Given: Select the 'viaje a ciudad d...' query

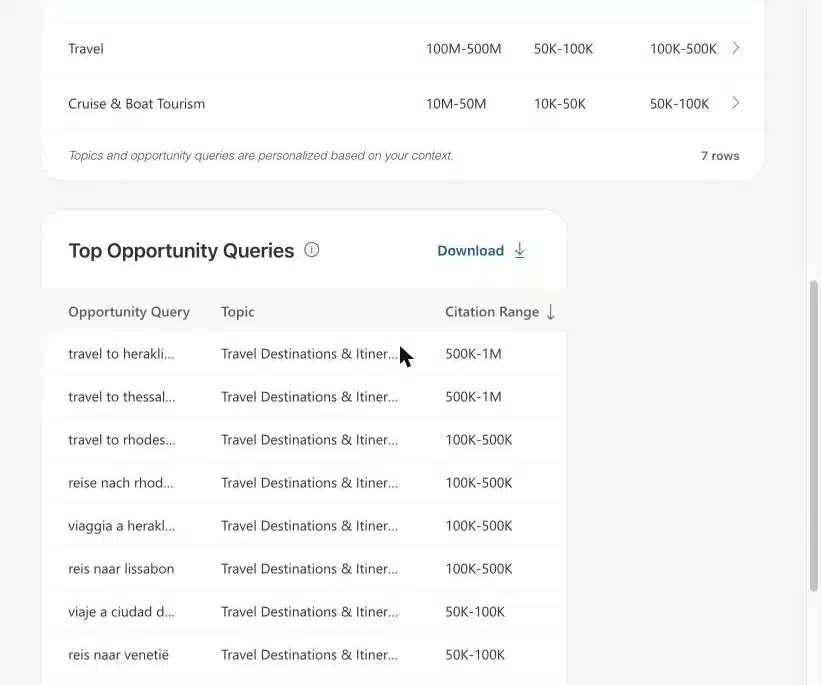Looking at the screenshot, I should [x=121, y=612].
